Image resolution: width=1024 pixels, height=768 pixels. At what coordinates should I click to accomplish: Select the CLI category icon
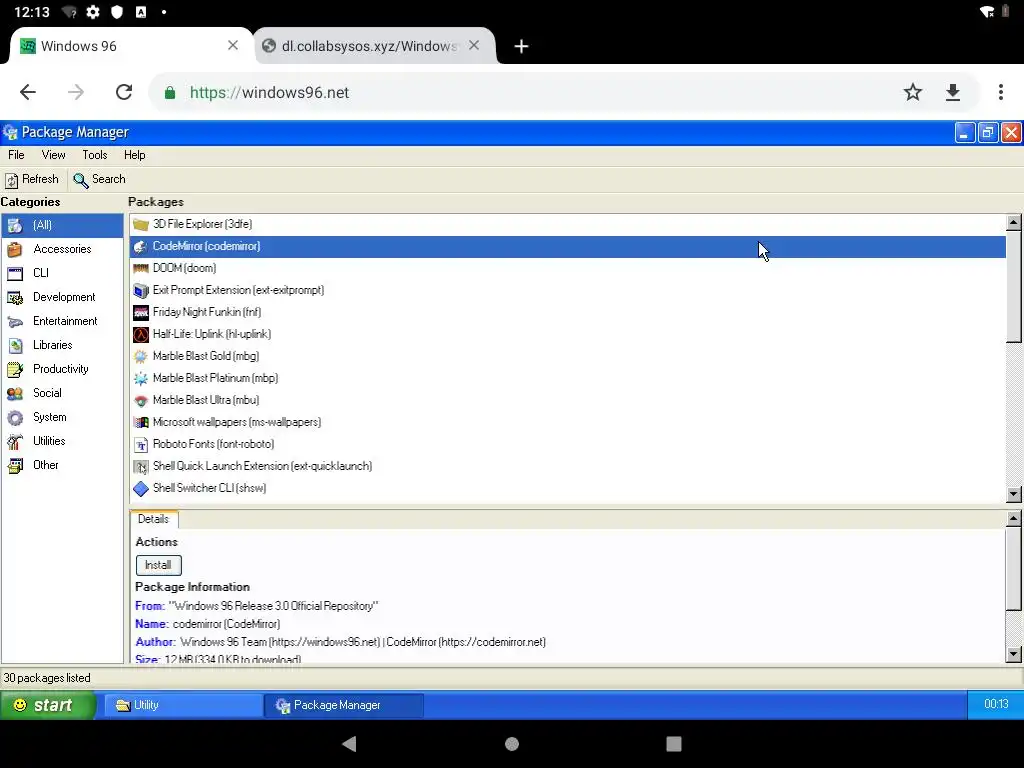coord(15,274)
